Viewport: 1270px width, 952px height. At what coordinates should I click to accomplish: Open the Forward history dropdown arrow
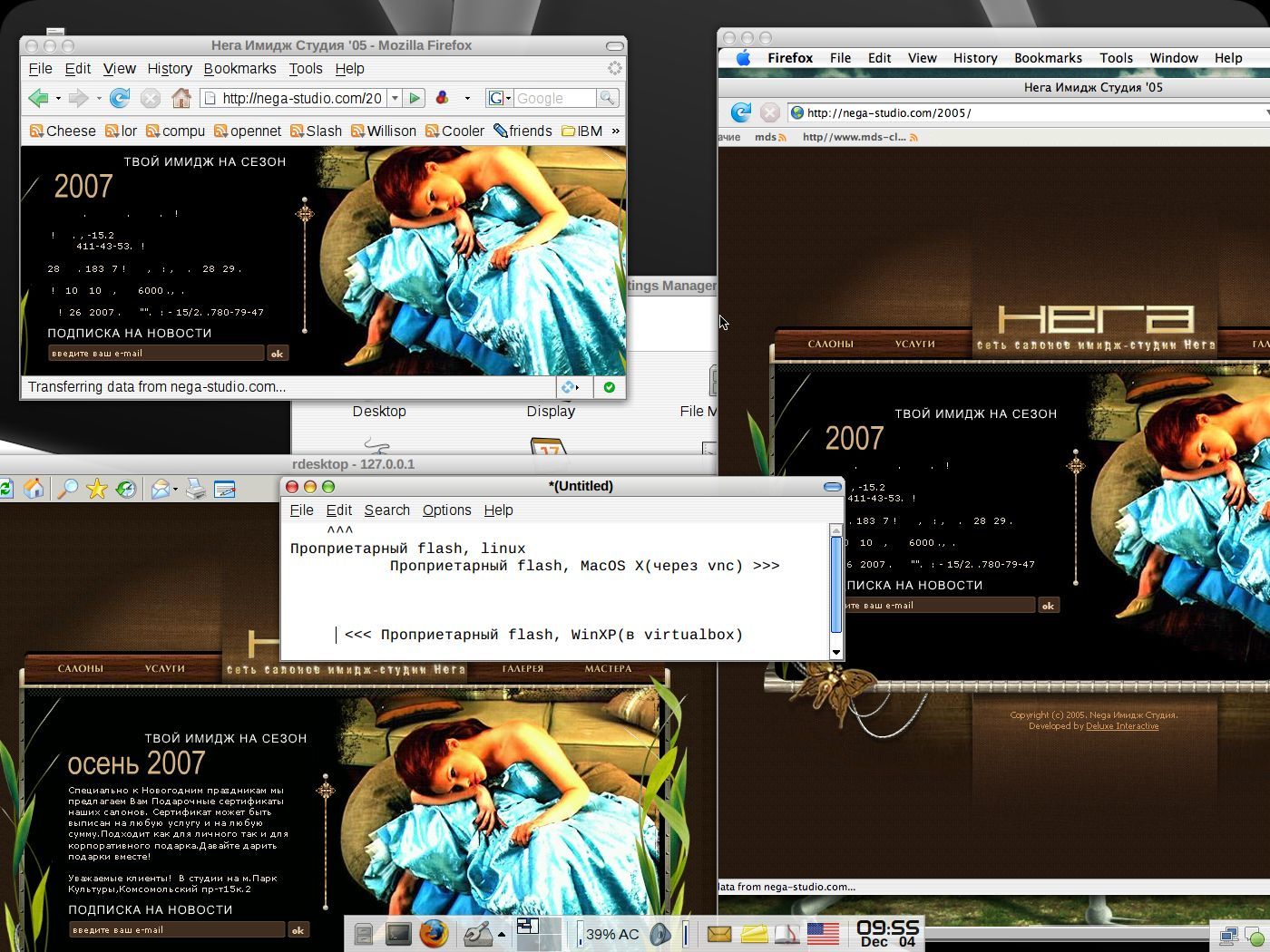pos(98,98)
